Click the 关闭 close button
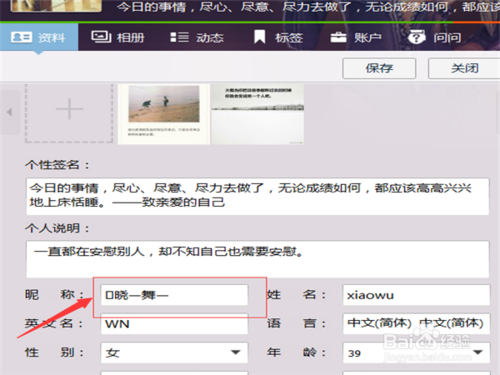Viewport: 500px width, 375px height. point(464,68)
